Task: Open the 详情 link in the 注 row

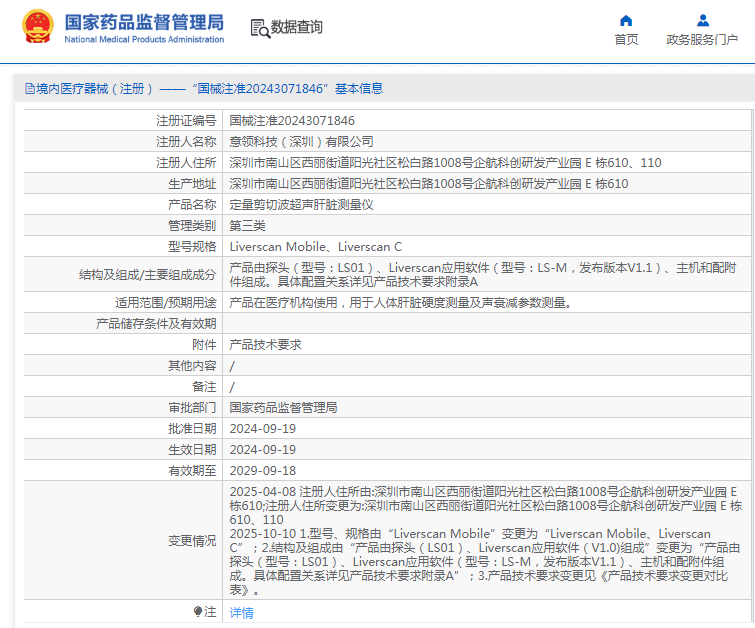Action: tap(241, 612)
